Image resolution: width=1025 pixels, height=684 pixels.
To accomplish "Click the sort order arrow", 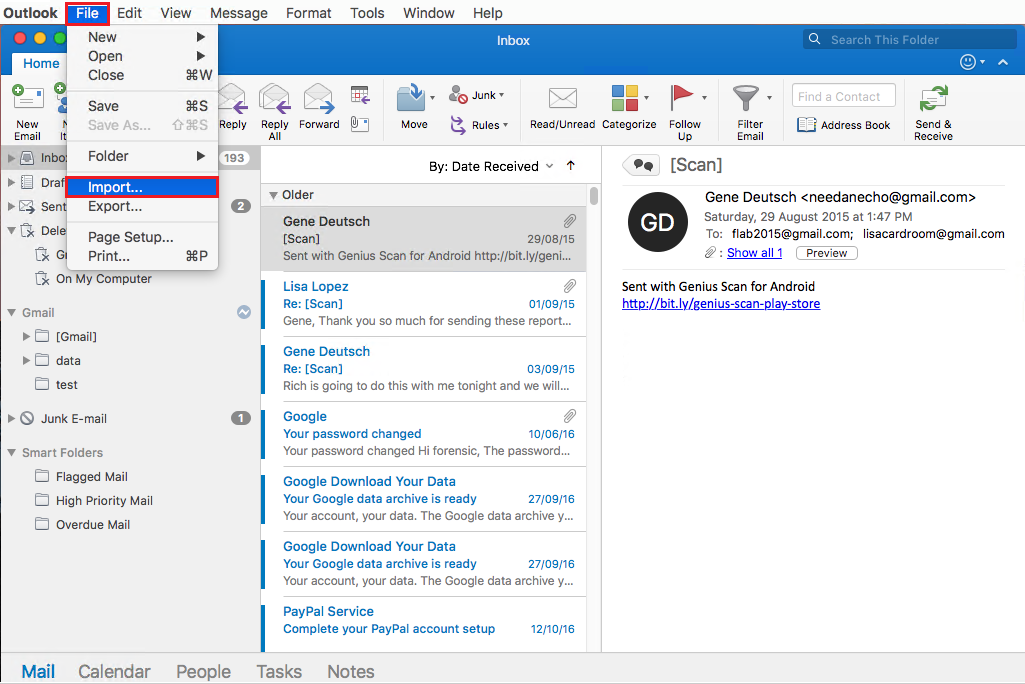I will pos(571,165).
